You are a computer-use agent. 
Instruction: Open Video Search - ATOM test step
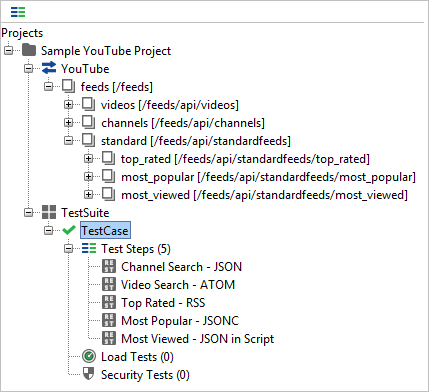178,285
